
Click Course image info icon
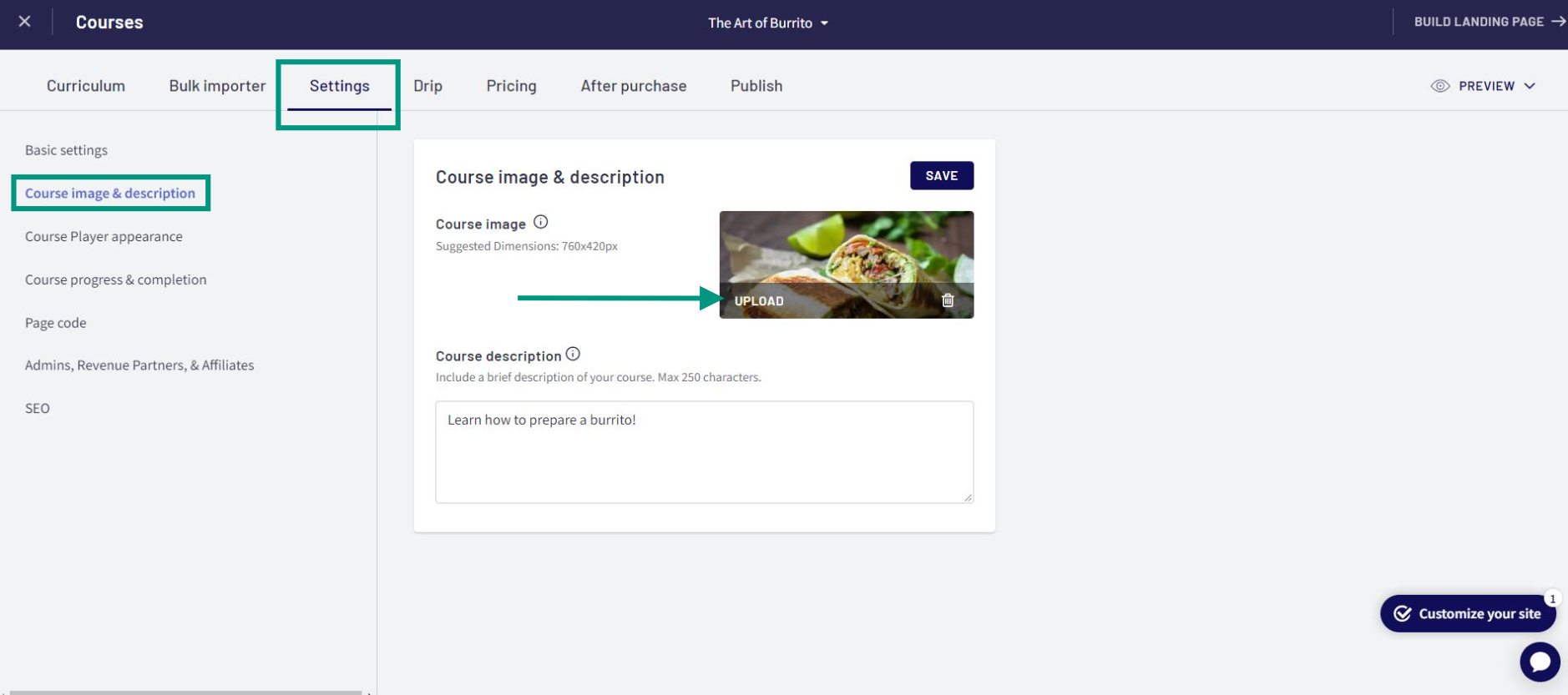[541, 222]
